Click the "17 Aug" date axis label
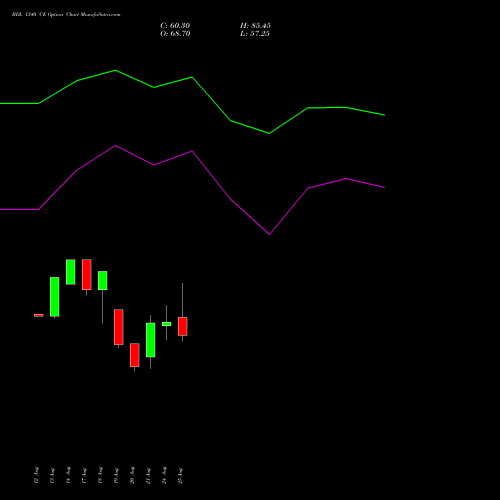 click(x=84, y=475)
